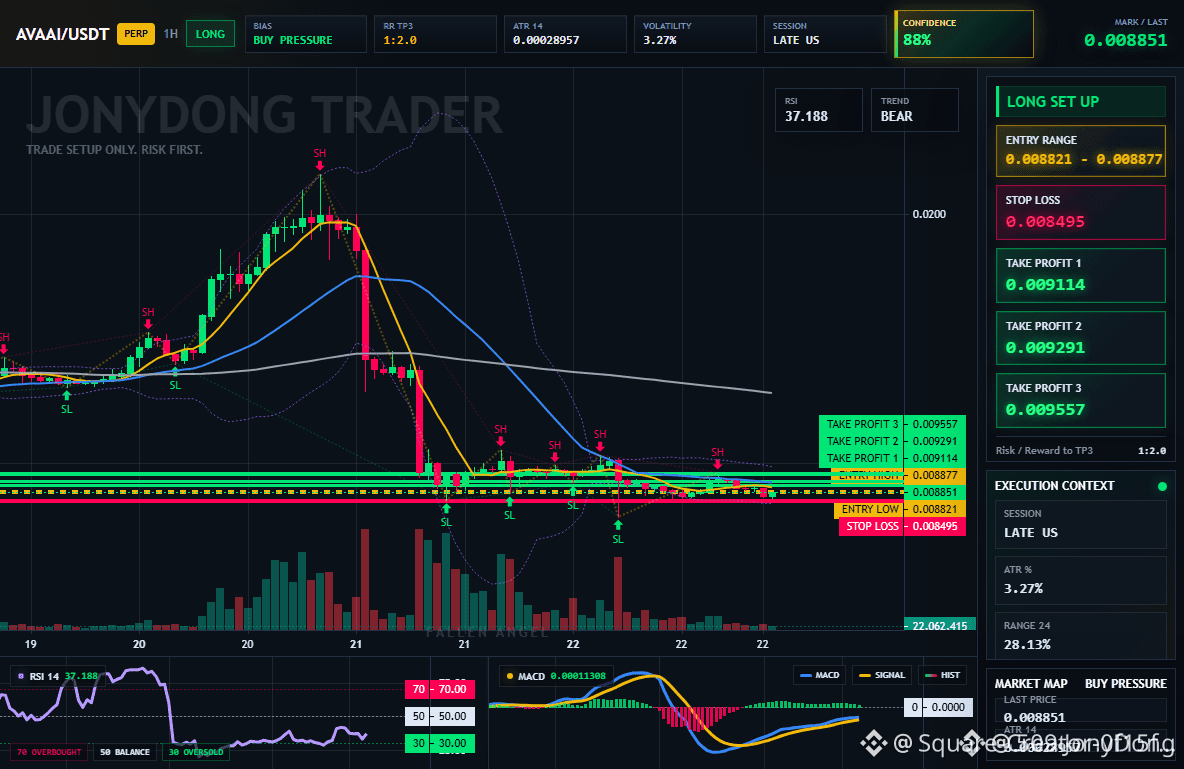Click the yellow dot next to the MACD label
Screen dimensions: 1184x769
click(x=510, y=676)
